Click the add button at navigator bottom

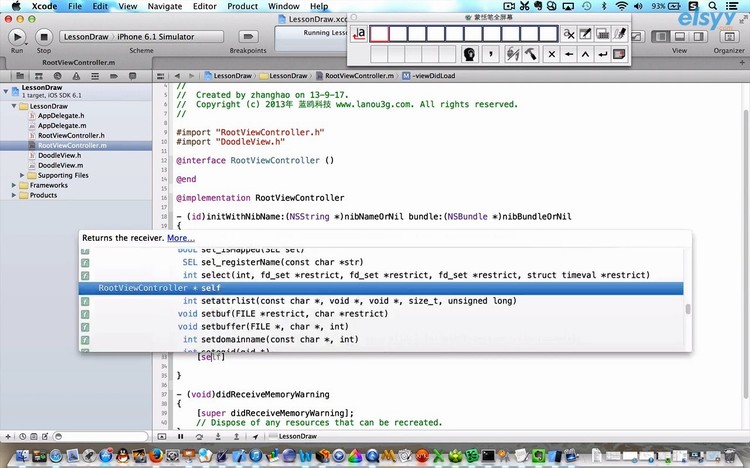coord(8,436)
